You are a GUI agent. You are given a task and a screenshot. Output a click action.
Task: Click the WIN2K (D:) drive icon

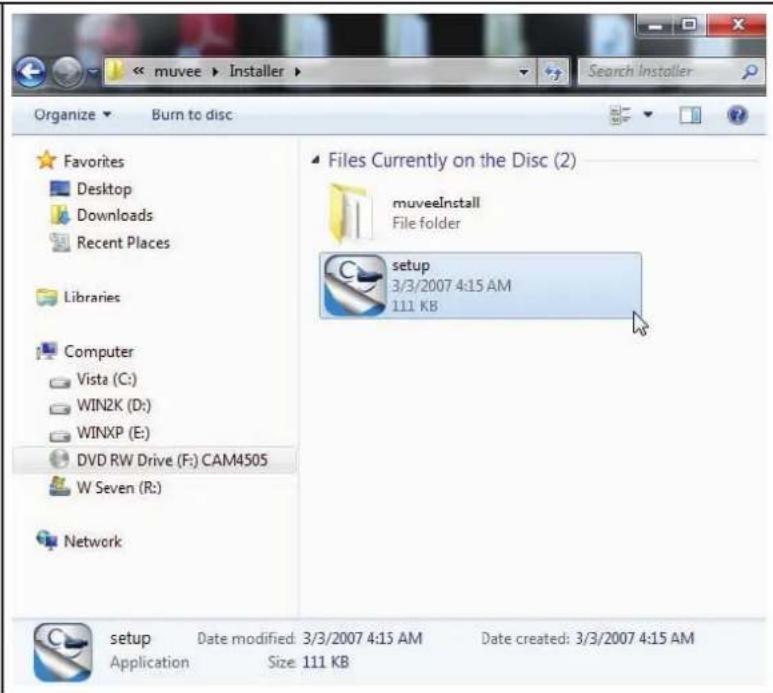click(60, 409)
